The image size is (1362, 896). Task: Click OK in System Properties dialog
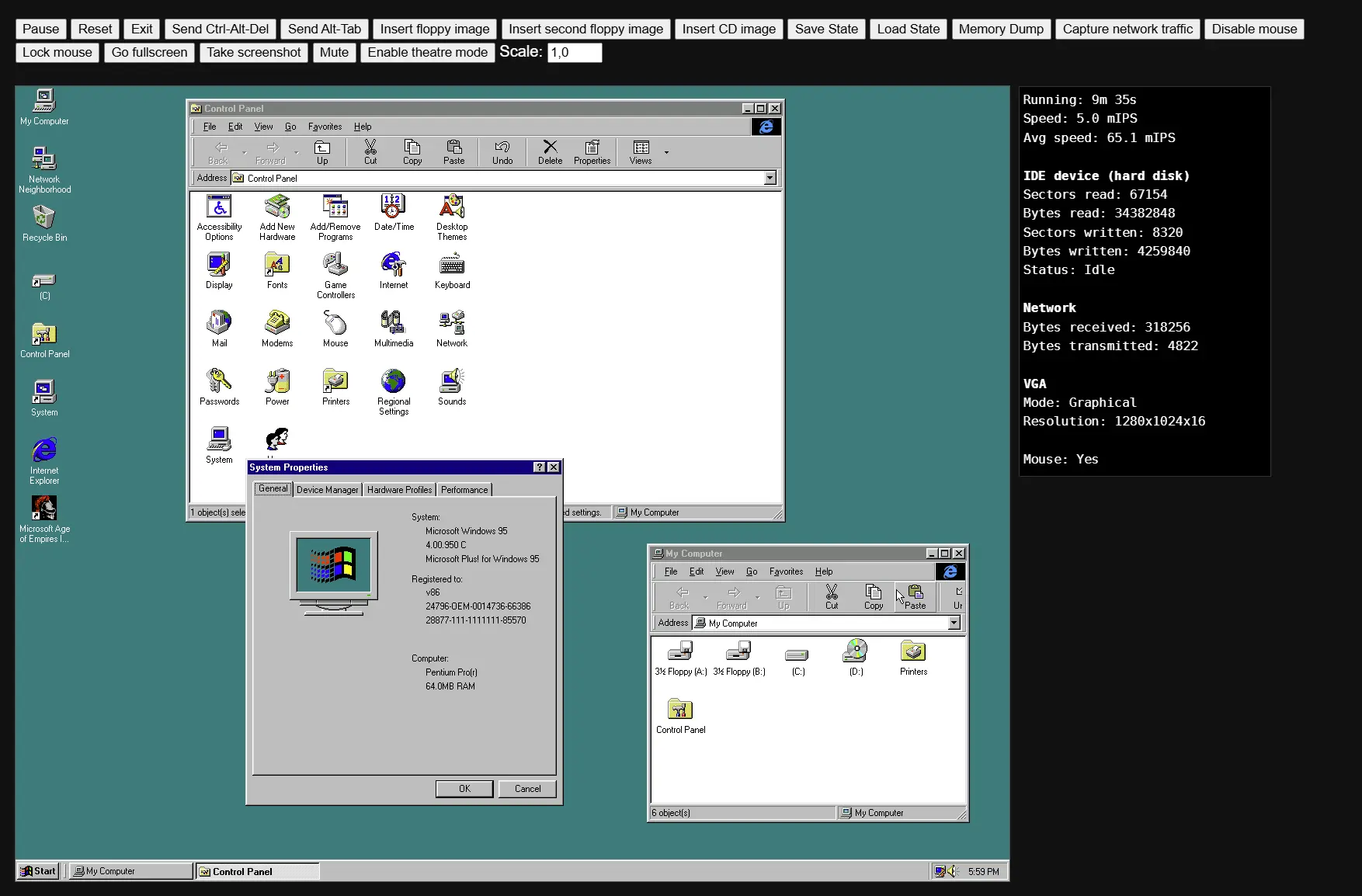(x=464, y=789)
